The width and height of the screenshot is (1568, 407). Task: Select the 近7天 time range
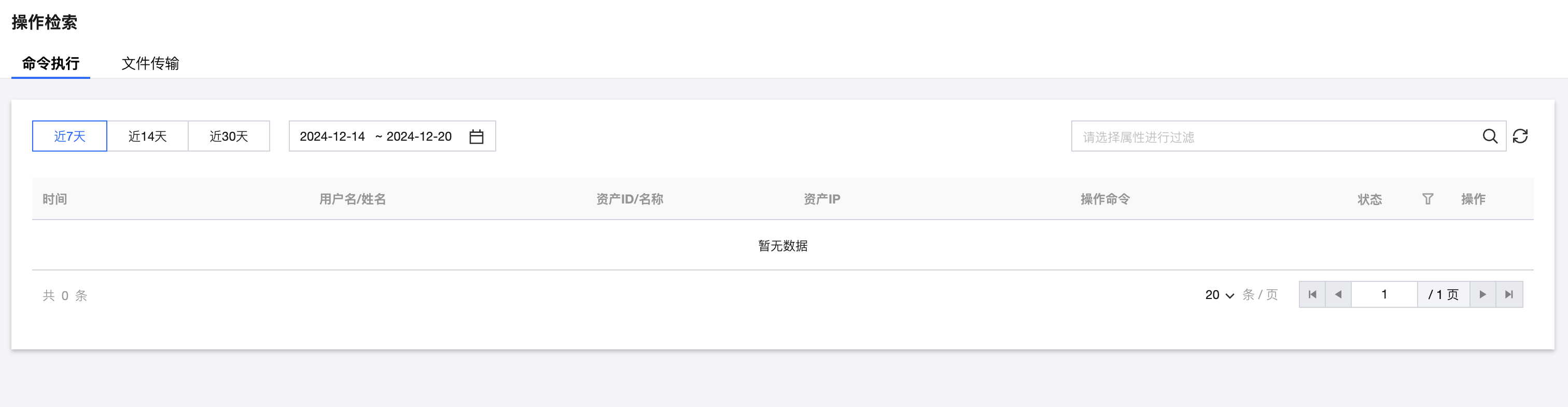tap(69, 137)
